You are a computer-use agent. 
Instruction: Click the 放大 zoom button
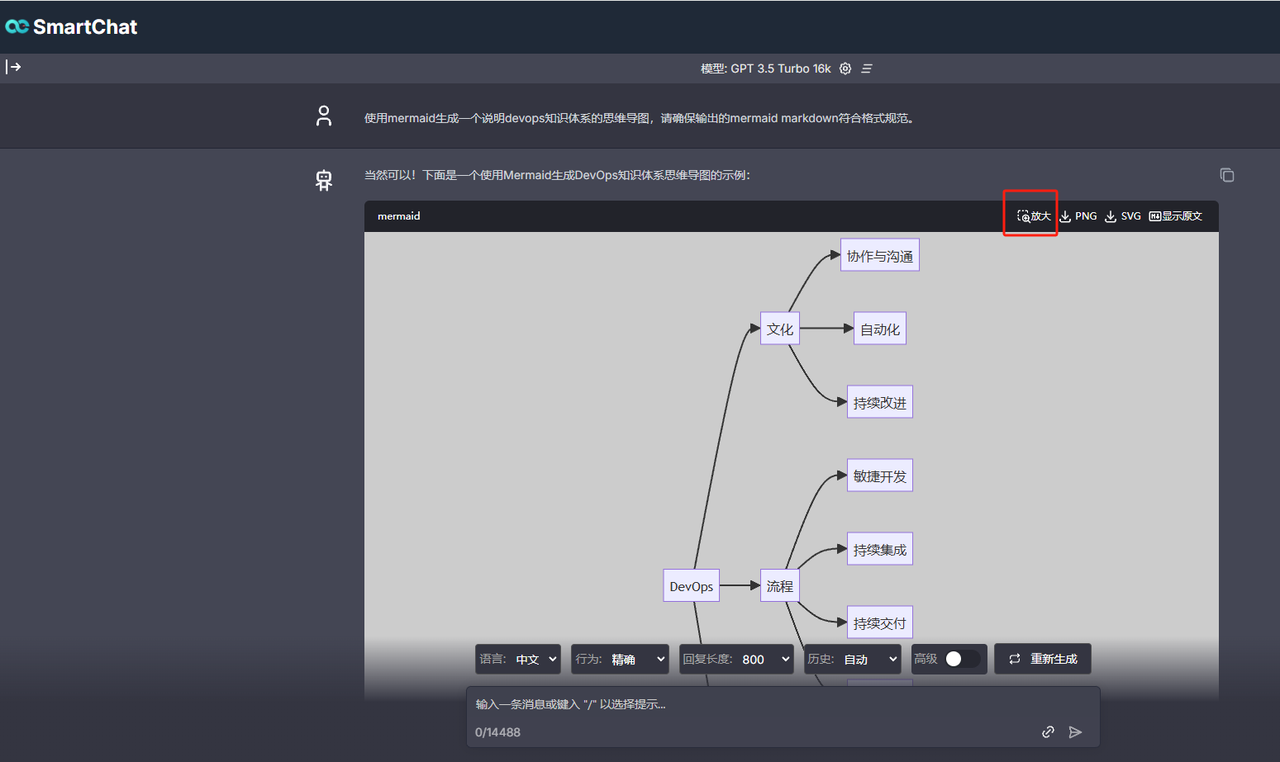(1034, 216)
